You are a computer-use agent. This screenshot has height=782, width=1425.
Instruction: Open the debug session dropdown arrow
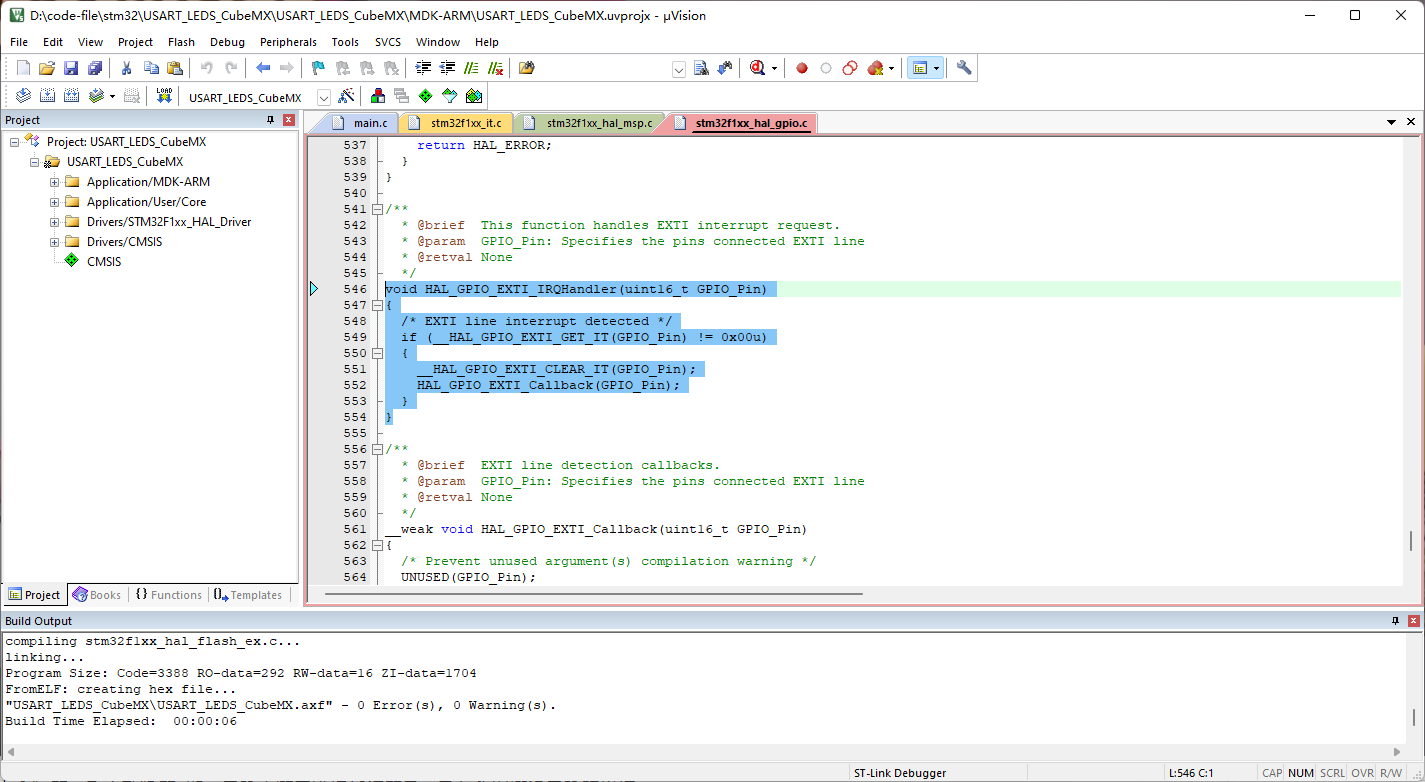775,69
